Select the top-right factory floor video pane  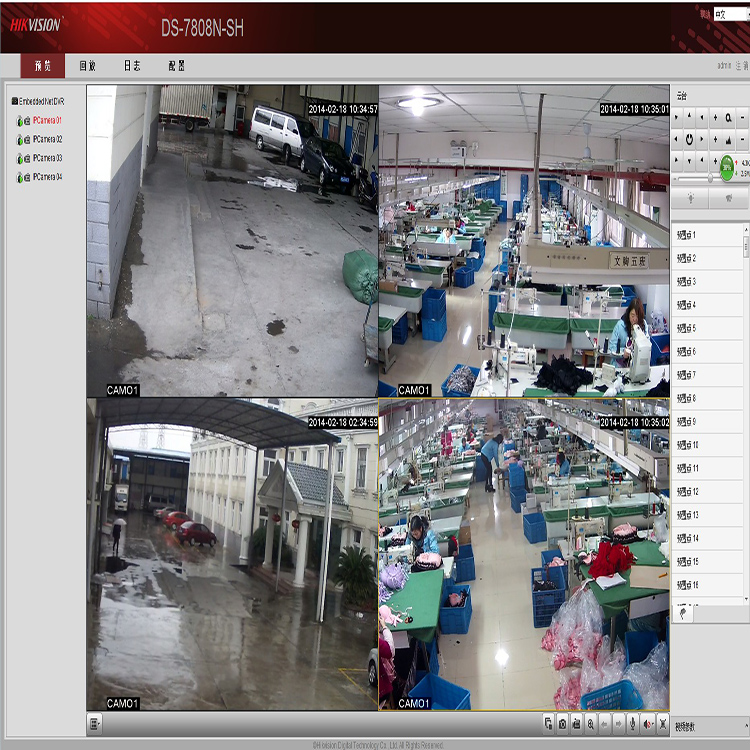pos(523,241)
